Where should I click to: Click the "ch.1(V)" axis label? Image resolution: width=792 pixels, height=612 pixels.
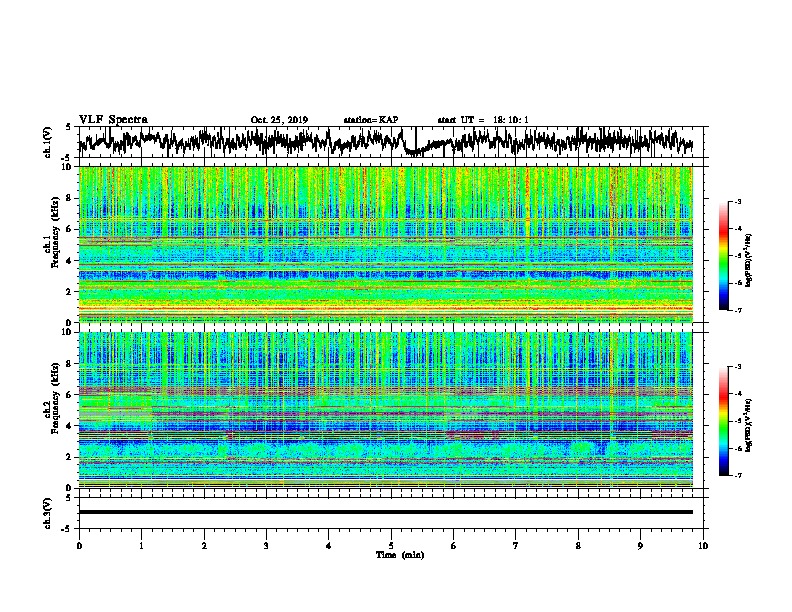(48, 142)
